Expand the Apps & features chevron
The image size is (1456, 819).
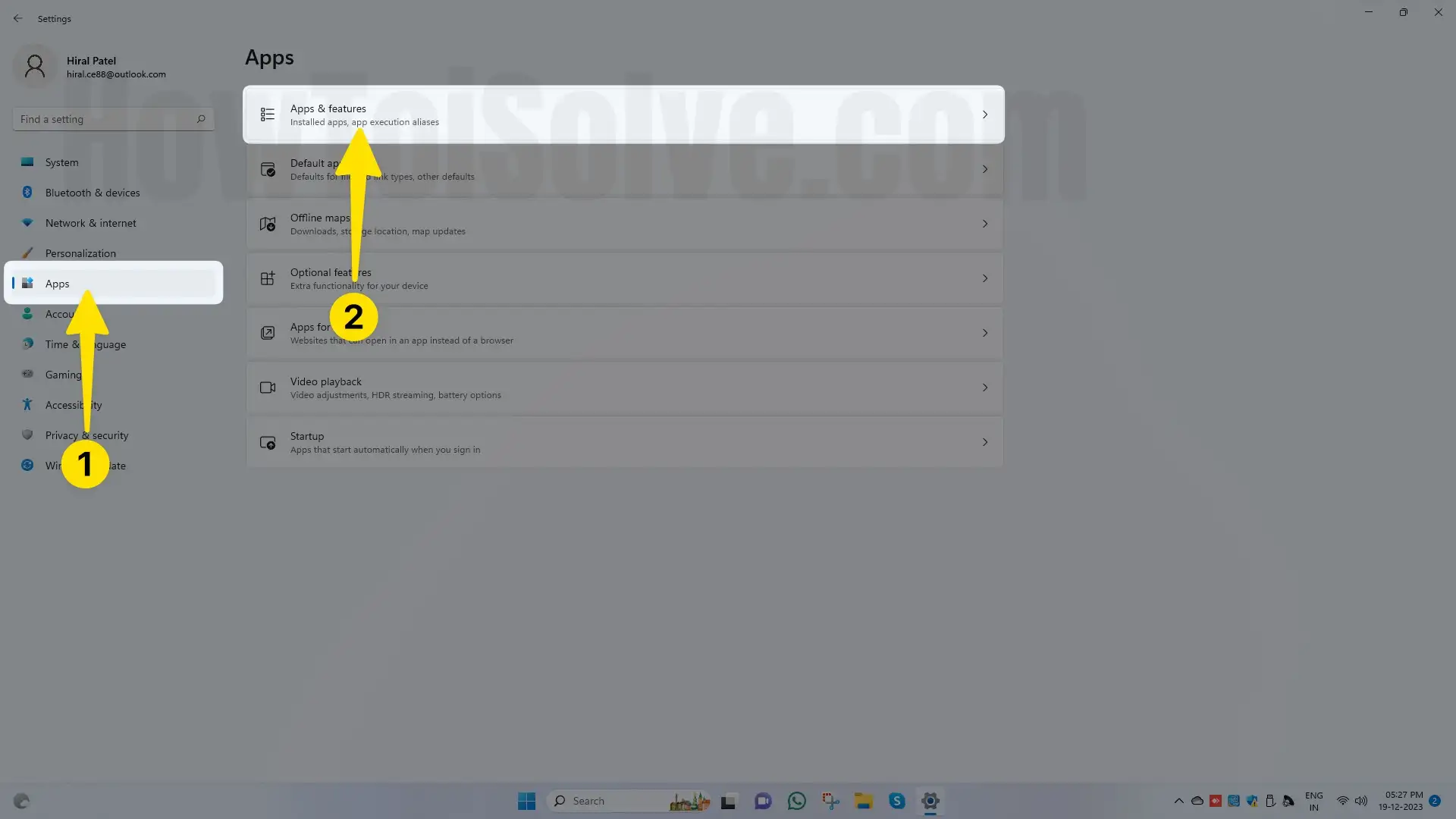pyautogui.click(x=985, y=115)
